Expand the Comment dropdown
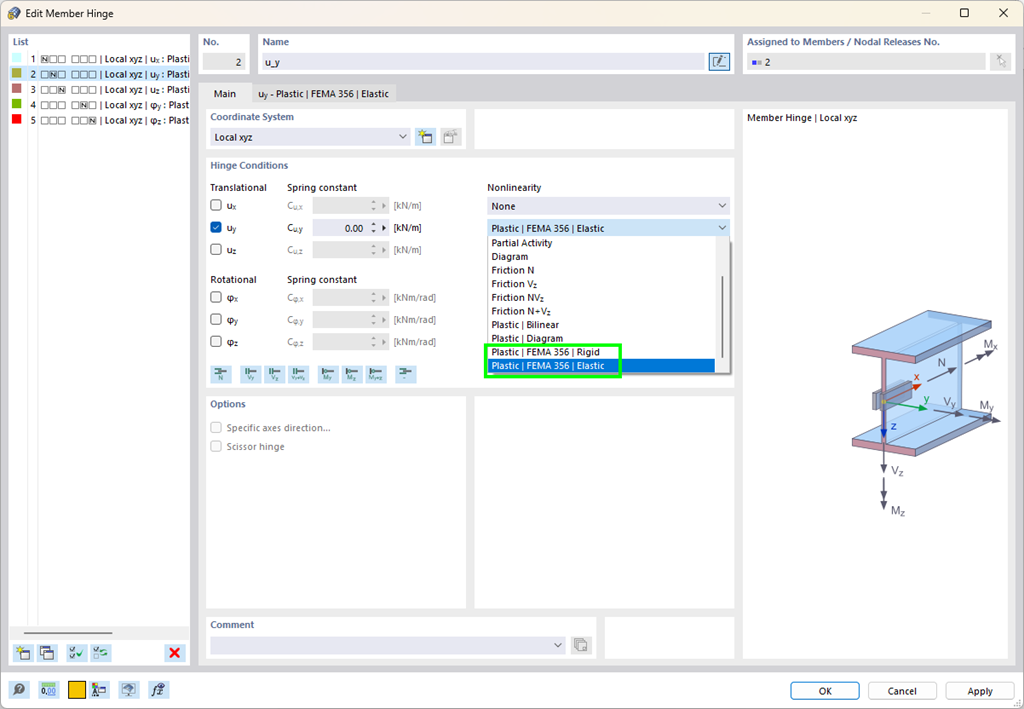The width and height of the screenshot is (1024, 709). pyautogui.click(x=559, y=645)
